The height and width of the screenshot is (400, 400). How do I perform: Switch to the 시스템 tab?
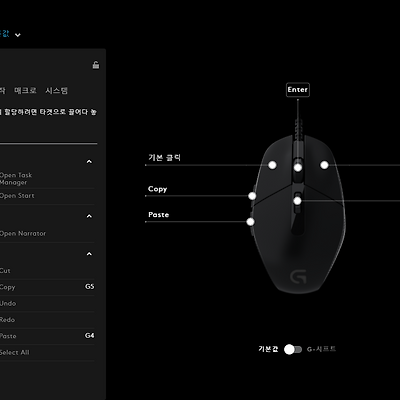(x=57, y=91)
